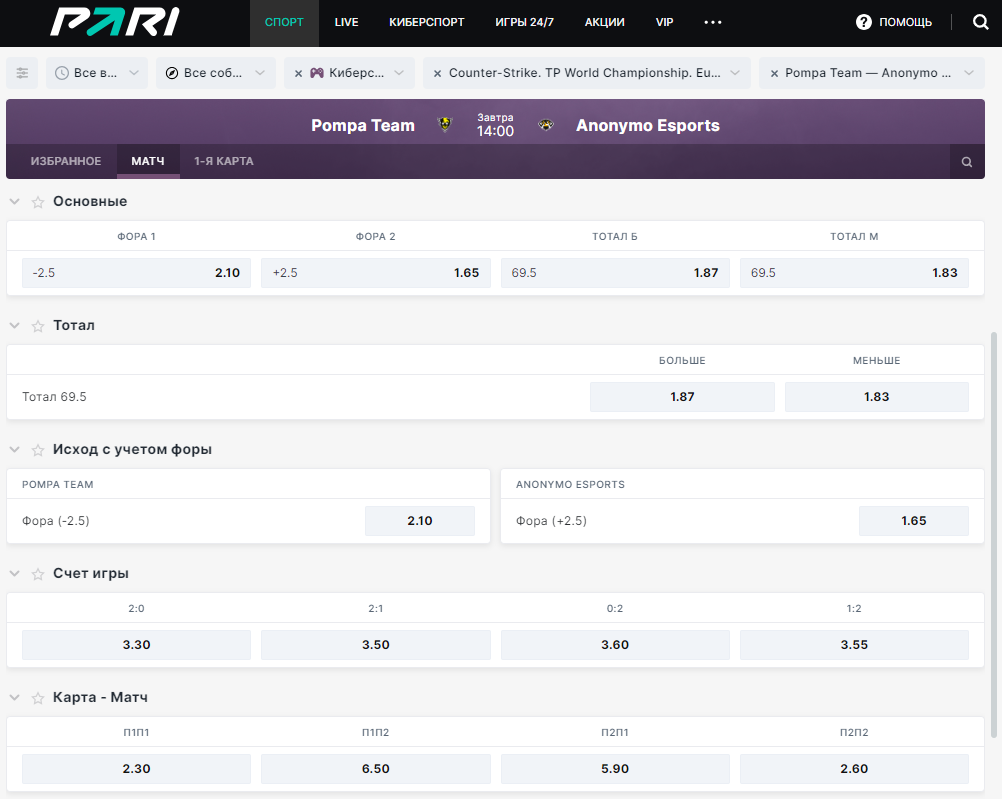Select Anonymo Esports Фора (+2.5) odds 1.65
Viewport: 1002px width, 799px height.
point(914,521)
